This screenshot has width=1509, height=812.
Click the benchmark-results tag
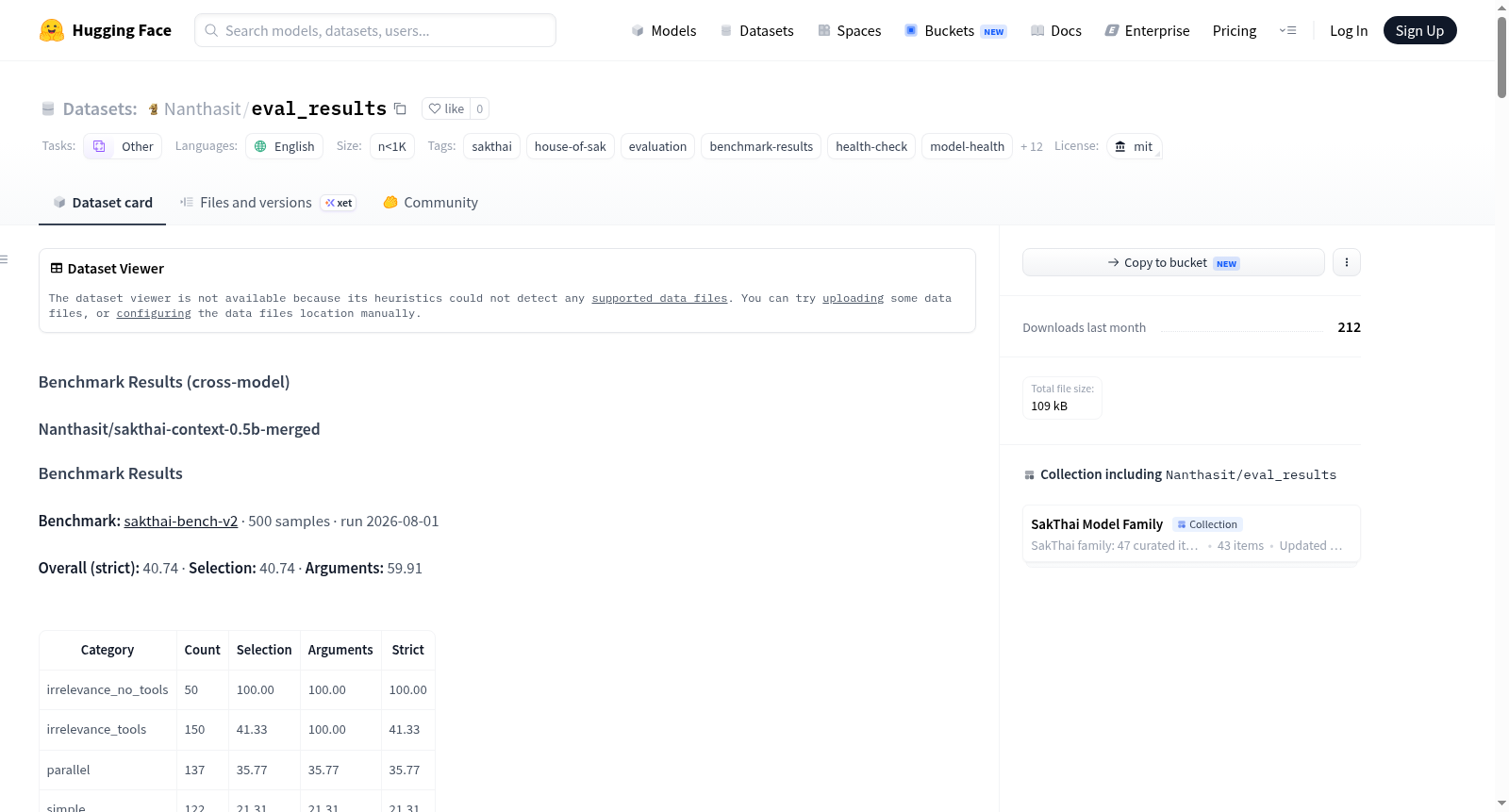point(761,146)
